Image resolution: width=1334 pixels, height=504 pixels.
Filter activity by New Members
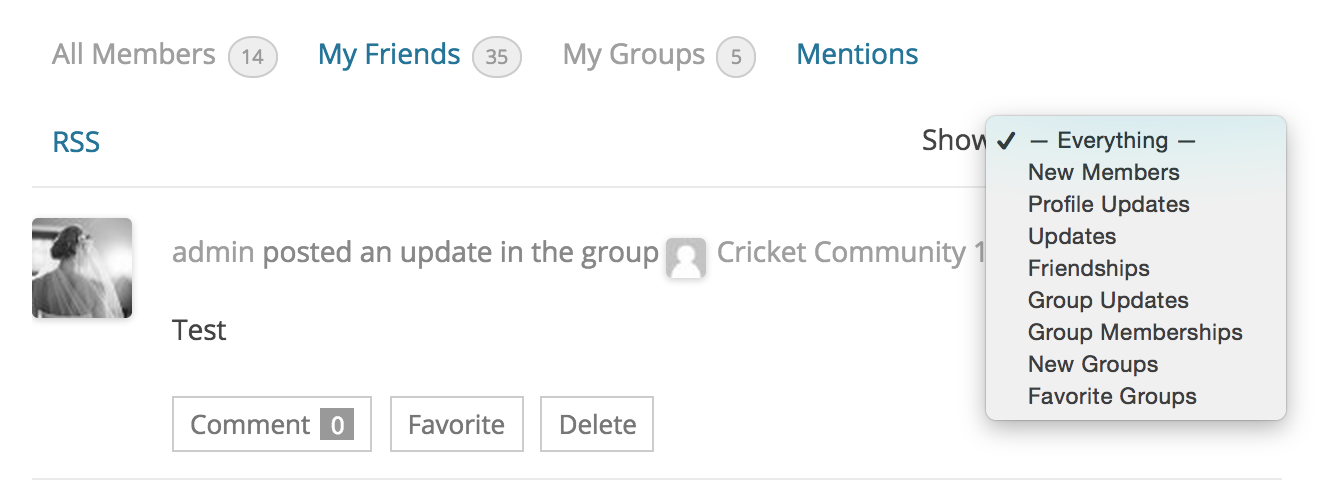tap(1104, 173)
